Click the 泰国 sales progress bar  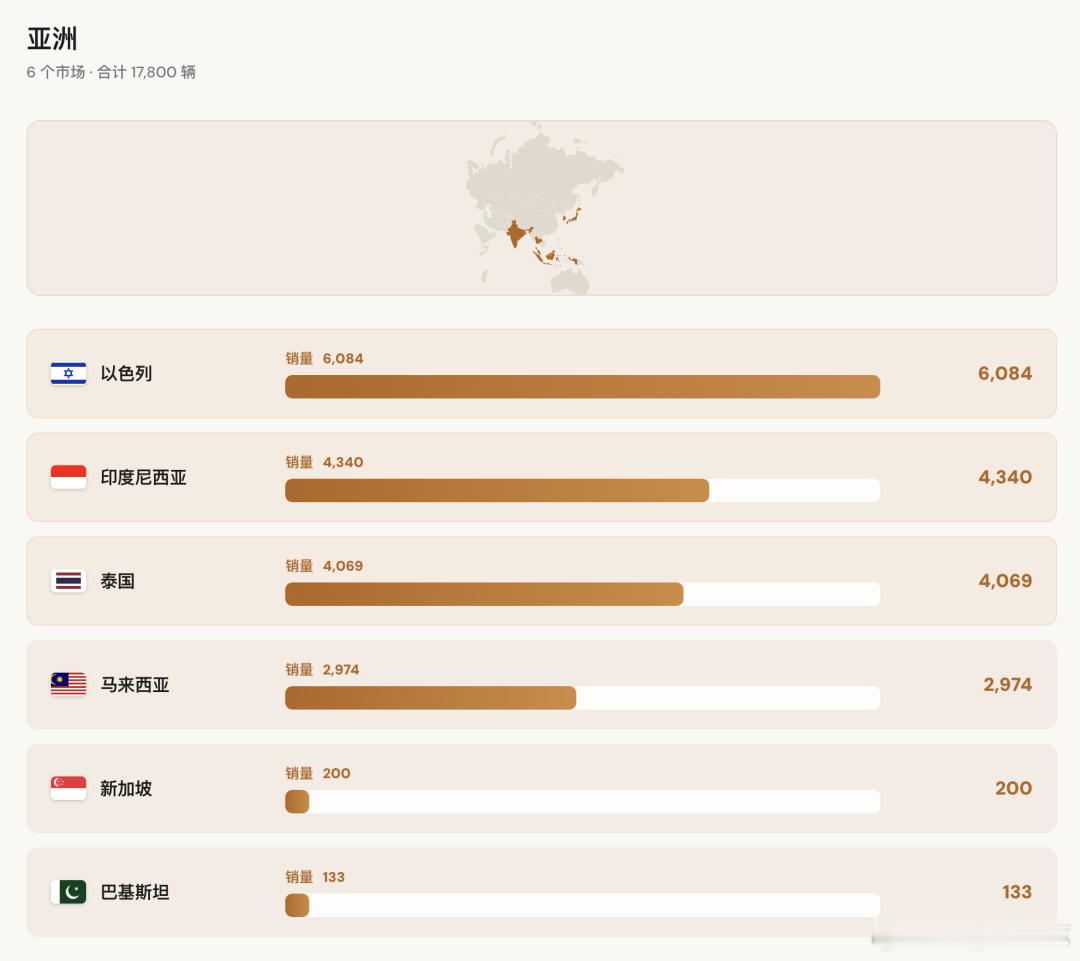point(583,595)
